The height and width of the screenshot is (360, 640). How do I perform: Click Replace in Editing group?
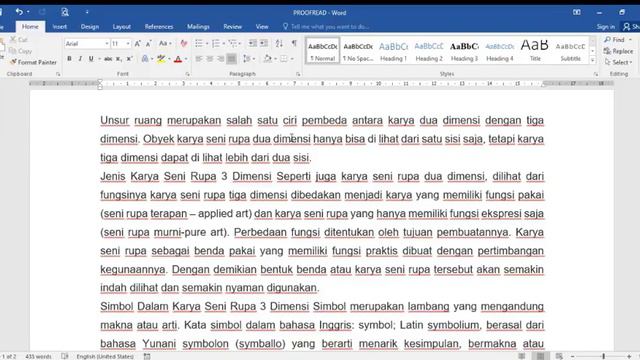pos(618,51)
